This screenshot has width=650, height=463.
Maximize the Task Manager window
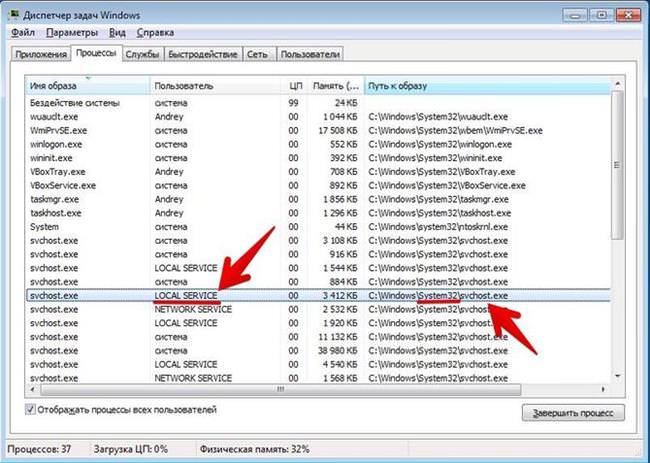[602, 15]
